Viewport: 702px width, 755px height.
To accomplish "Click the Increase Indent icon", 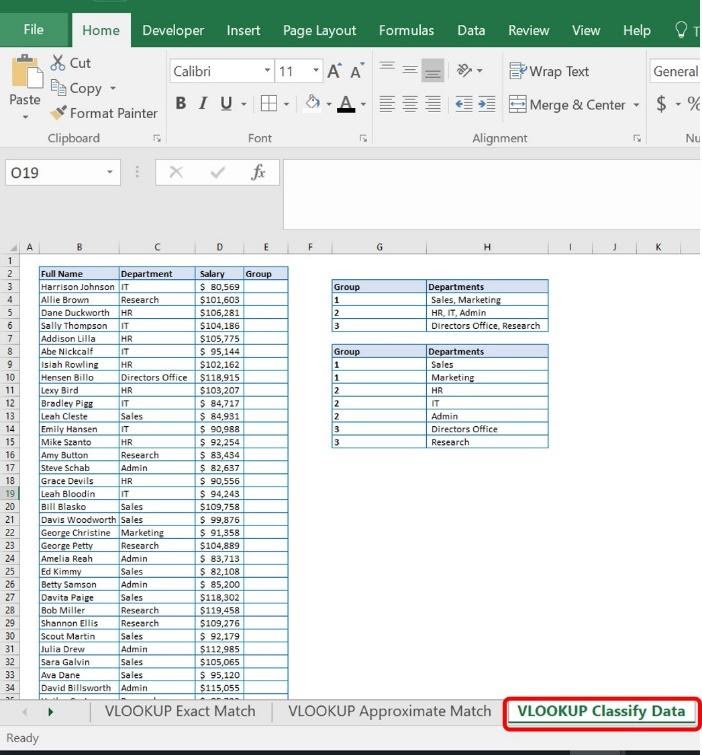I will [486, 104].
